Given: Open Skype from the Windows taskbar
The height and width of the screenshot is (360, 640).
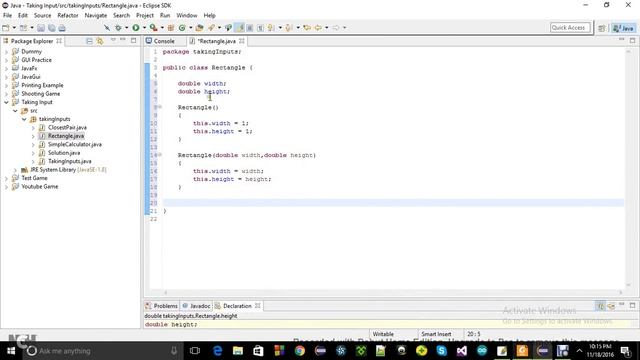Looking at the screenshot, I should 442,351.
